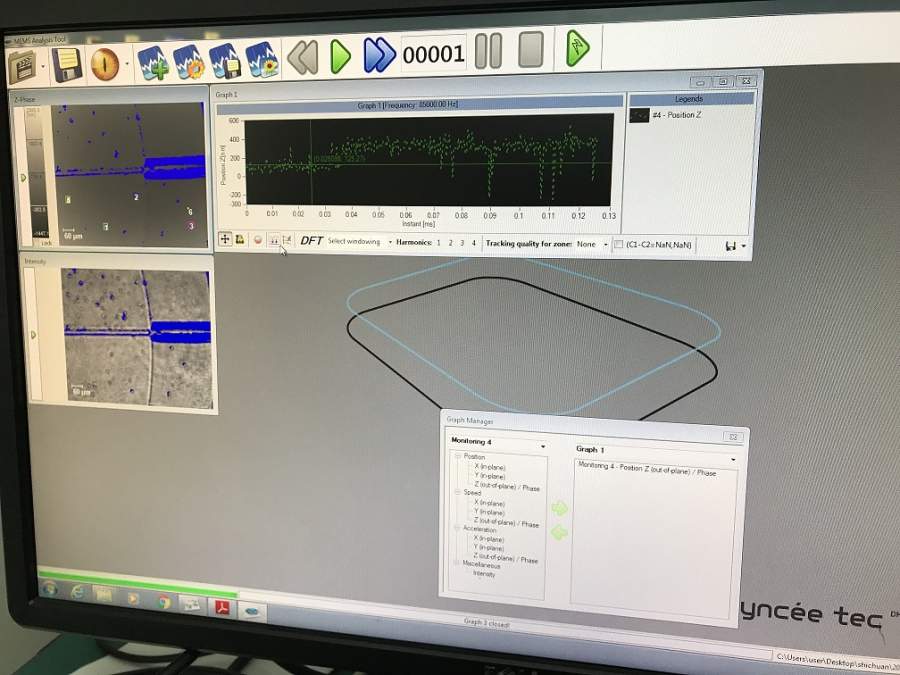Viewport: 900px width, 675px height.
Task: Click the grey rewind arrows
Action: click(x=302, y=57)
